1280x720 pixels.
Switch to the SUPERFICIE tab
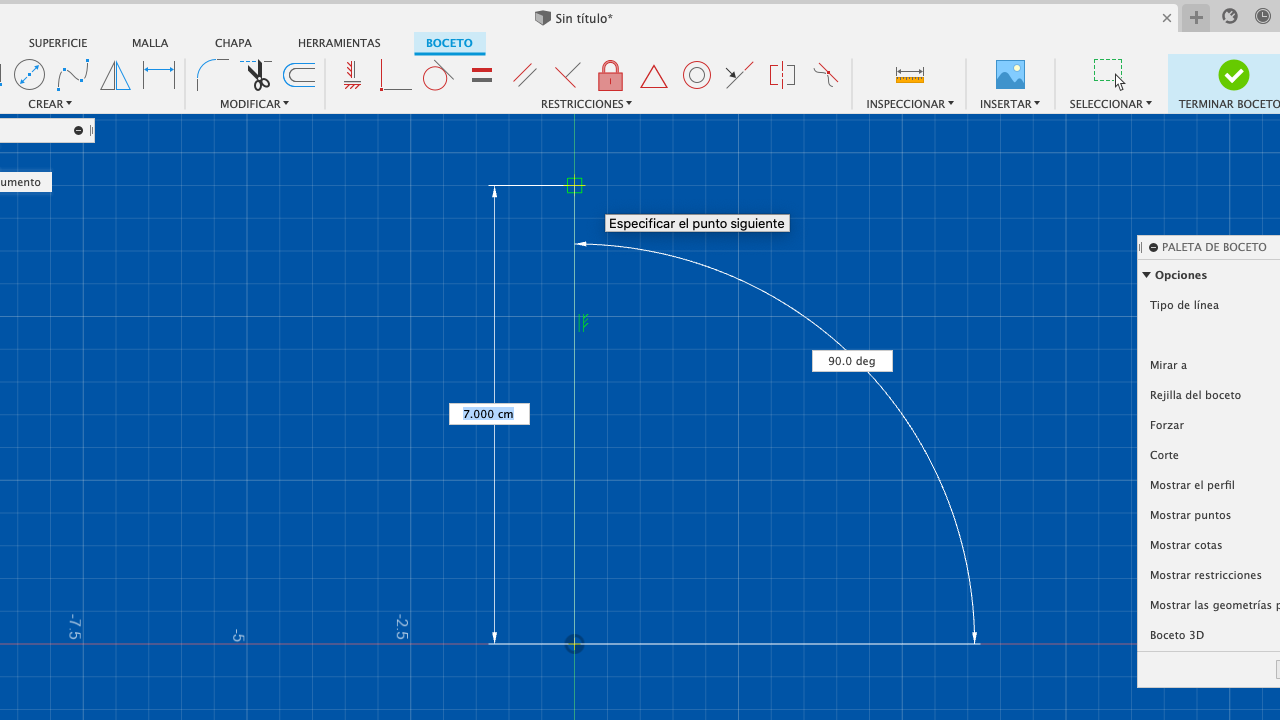58,43
